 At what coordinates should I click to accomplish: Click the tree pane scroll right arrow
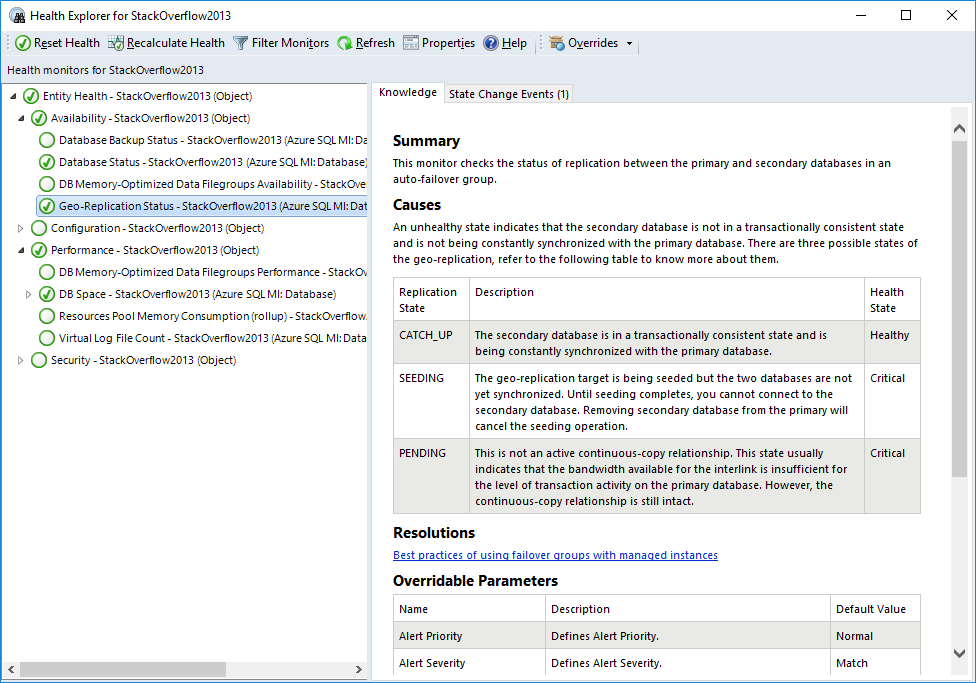(x=359, y=669)
